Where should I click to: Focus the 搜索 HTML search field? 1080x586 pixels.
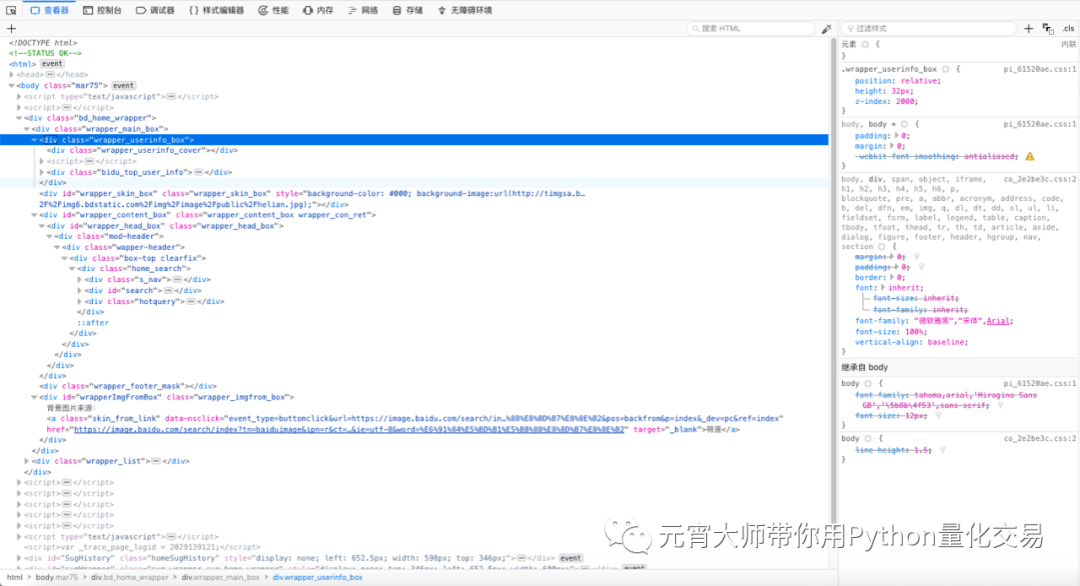(751, 28)
